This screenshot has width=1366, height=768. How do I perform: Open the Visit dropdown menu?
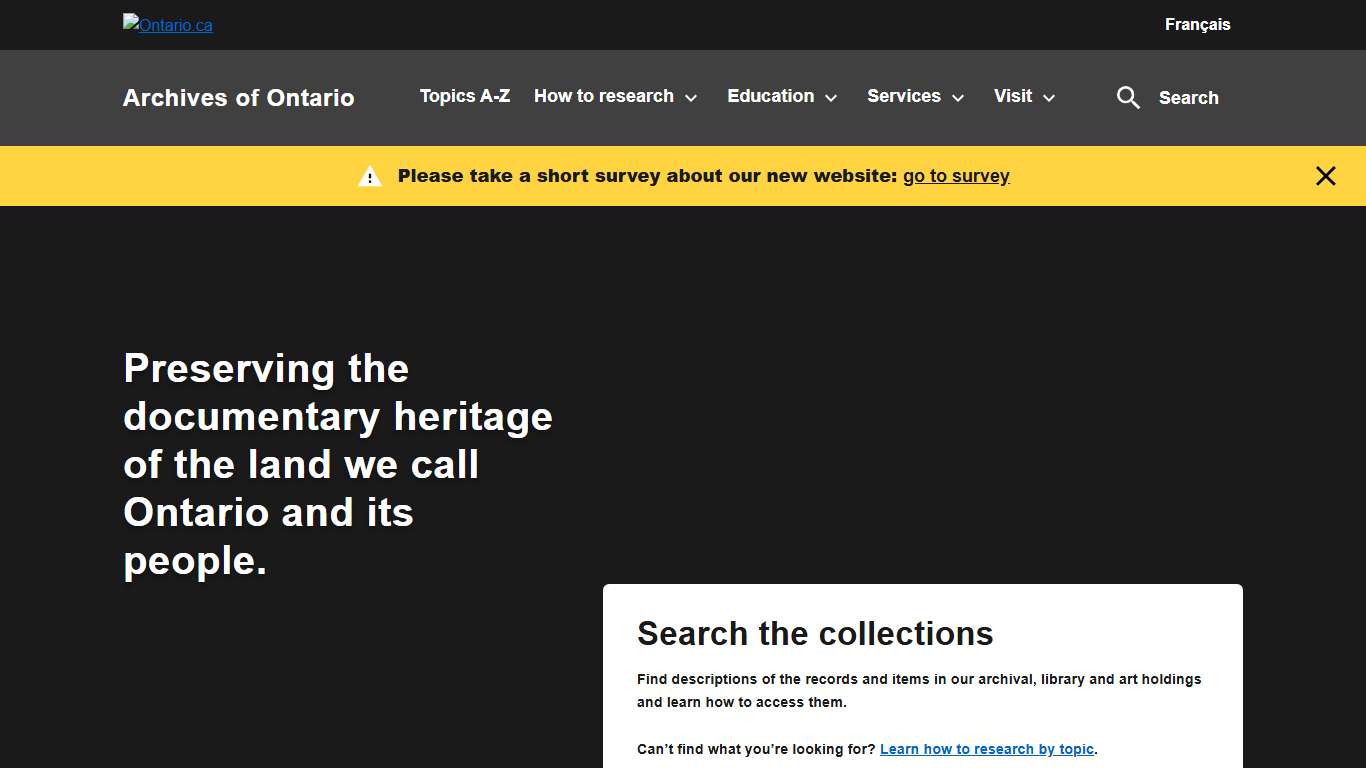click(1013, 96)
